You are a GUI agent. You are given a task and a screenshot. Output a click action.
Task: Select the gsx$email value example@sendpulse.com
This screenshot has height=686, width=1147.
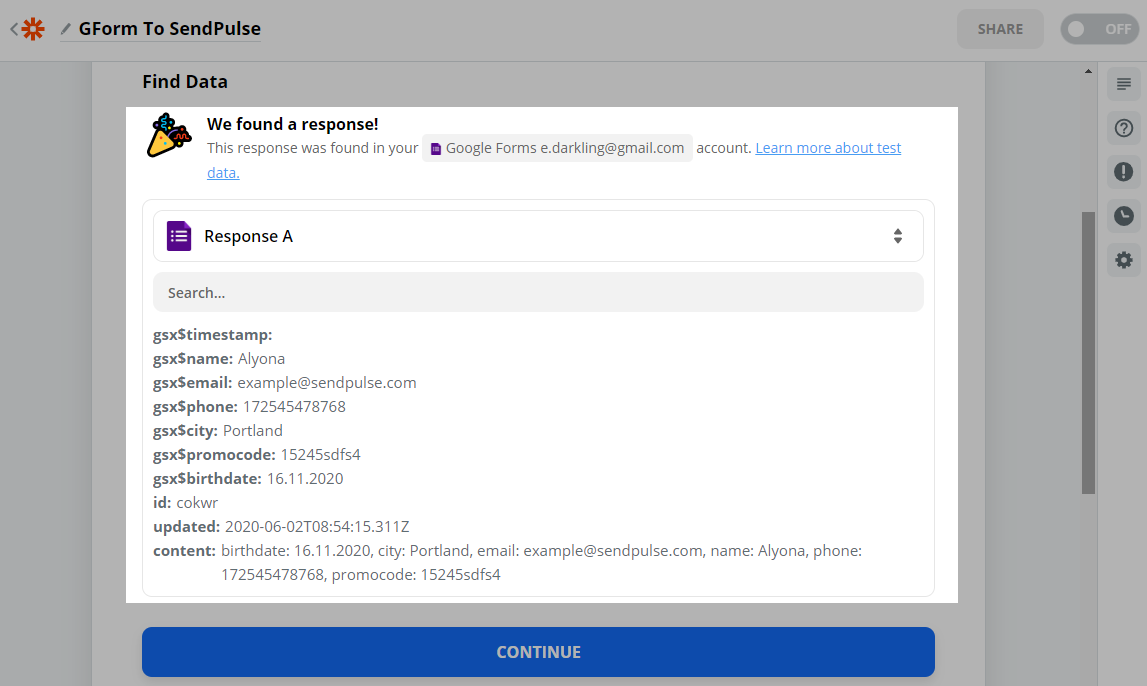point(327,383)
